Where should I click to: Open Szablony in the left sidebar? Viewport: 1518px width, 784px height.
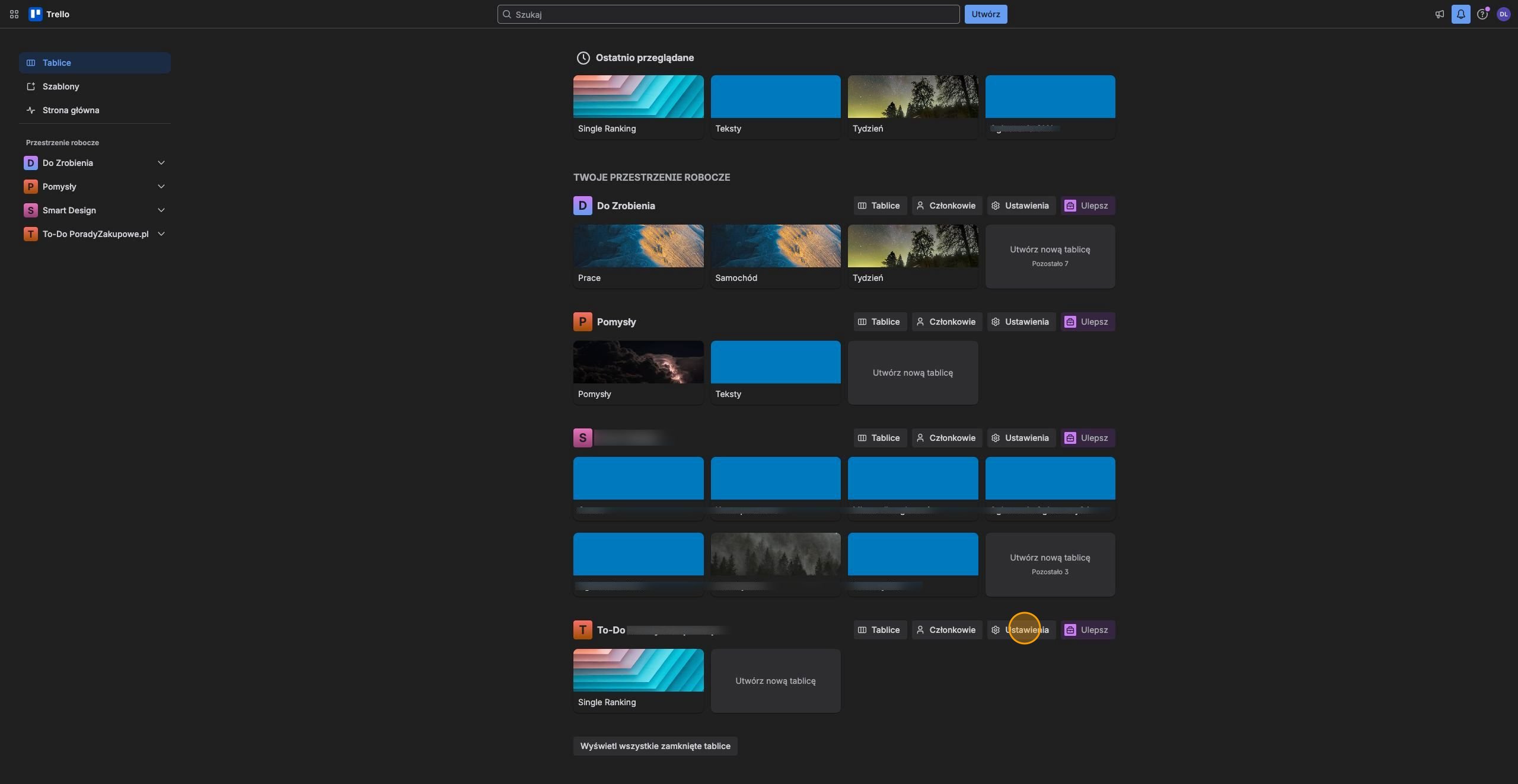click(95, 87)
